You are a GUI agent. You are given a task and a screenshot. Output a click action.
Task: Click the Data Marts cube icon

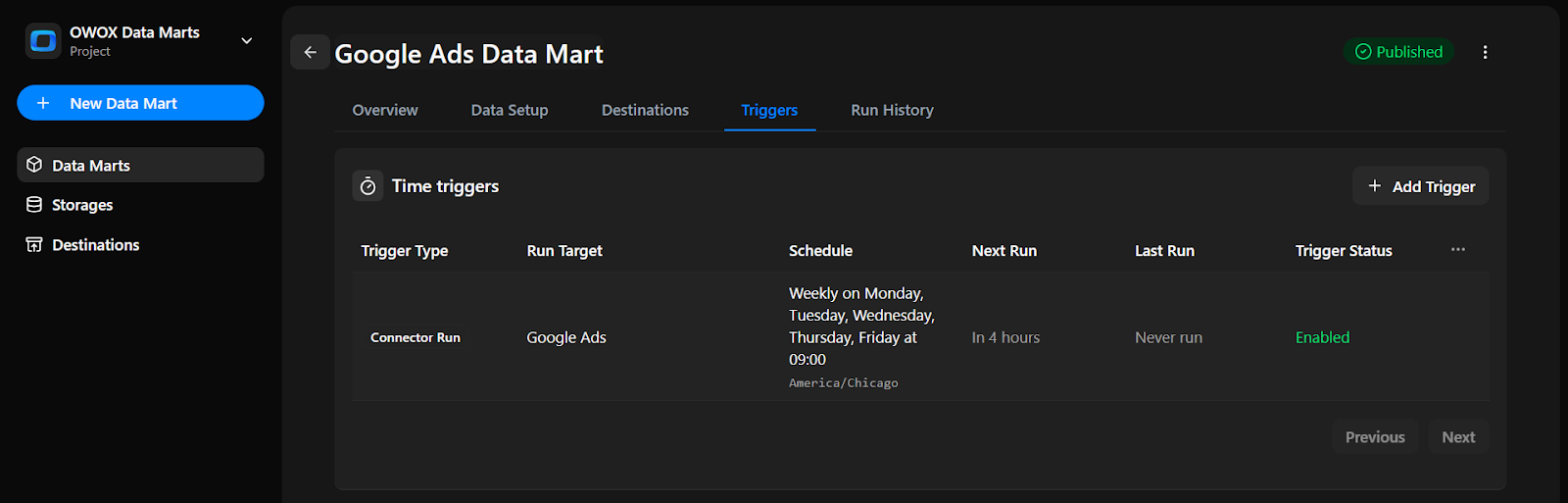click(x=34, y=165)
